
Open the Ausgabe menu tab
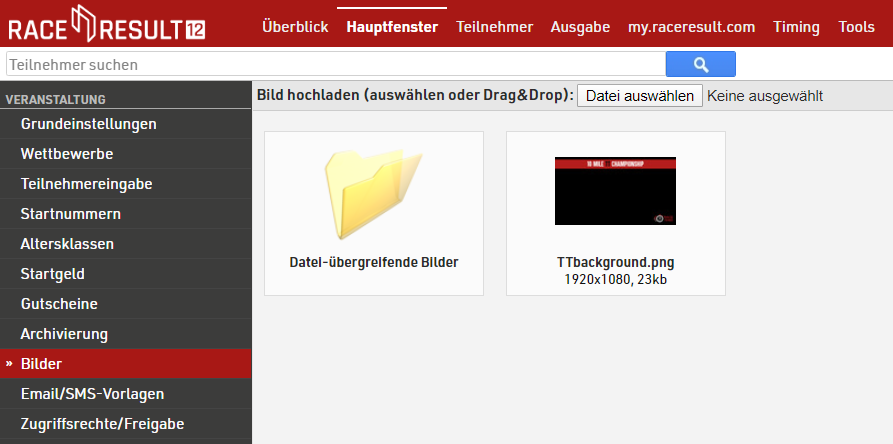tap(580, 27)
